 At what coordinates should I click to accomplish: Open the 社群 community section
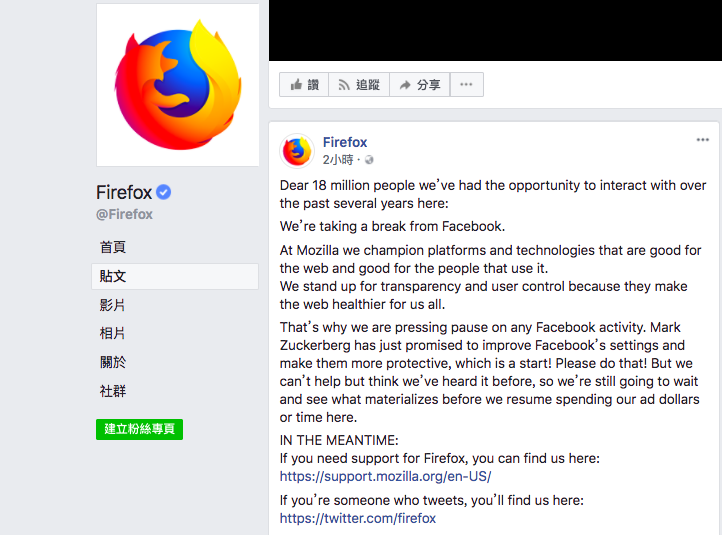click(113, 391)
